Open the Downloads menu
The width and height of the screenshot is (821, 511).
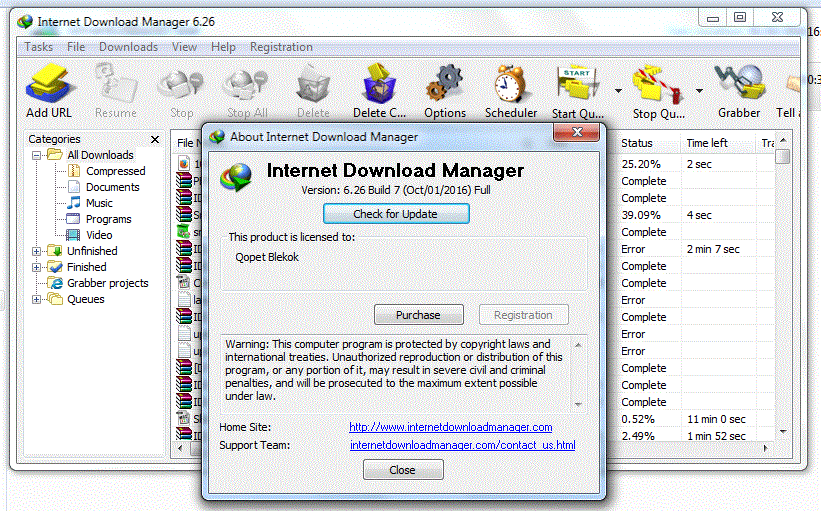tap(128, 47)
